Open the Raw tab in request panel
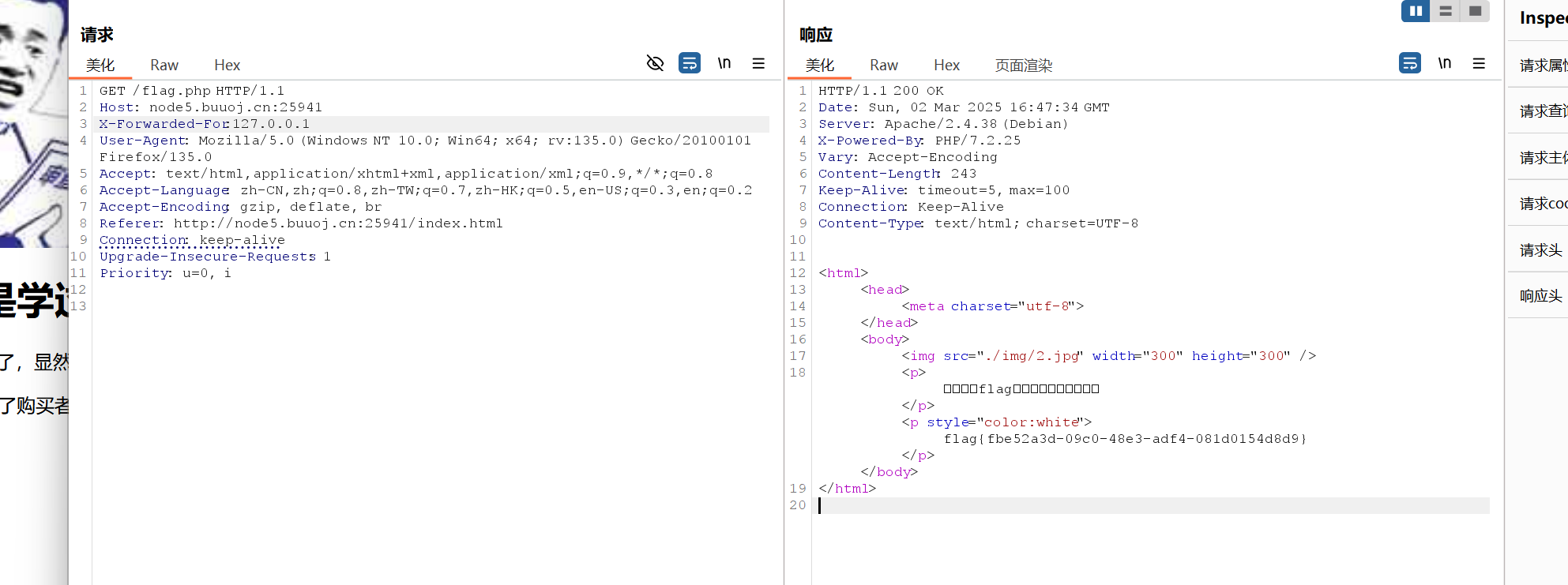The height and width of the screenshot is (585, 1568). pyautogui.click(x=164, y=66)
